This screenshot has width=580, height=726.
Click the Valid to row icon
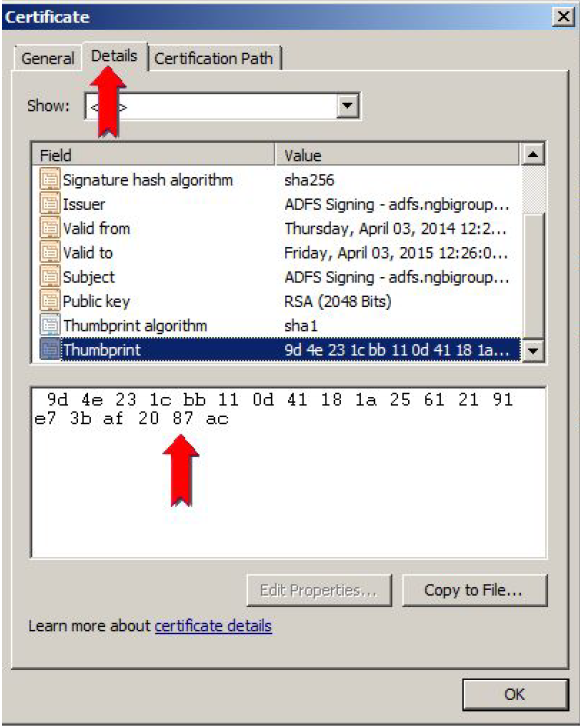point(50,252)
